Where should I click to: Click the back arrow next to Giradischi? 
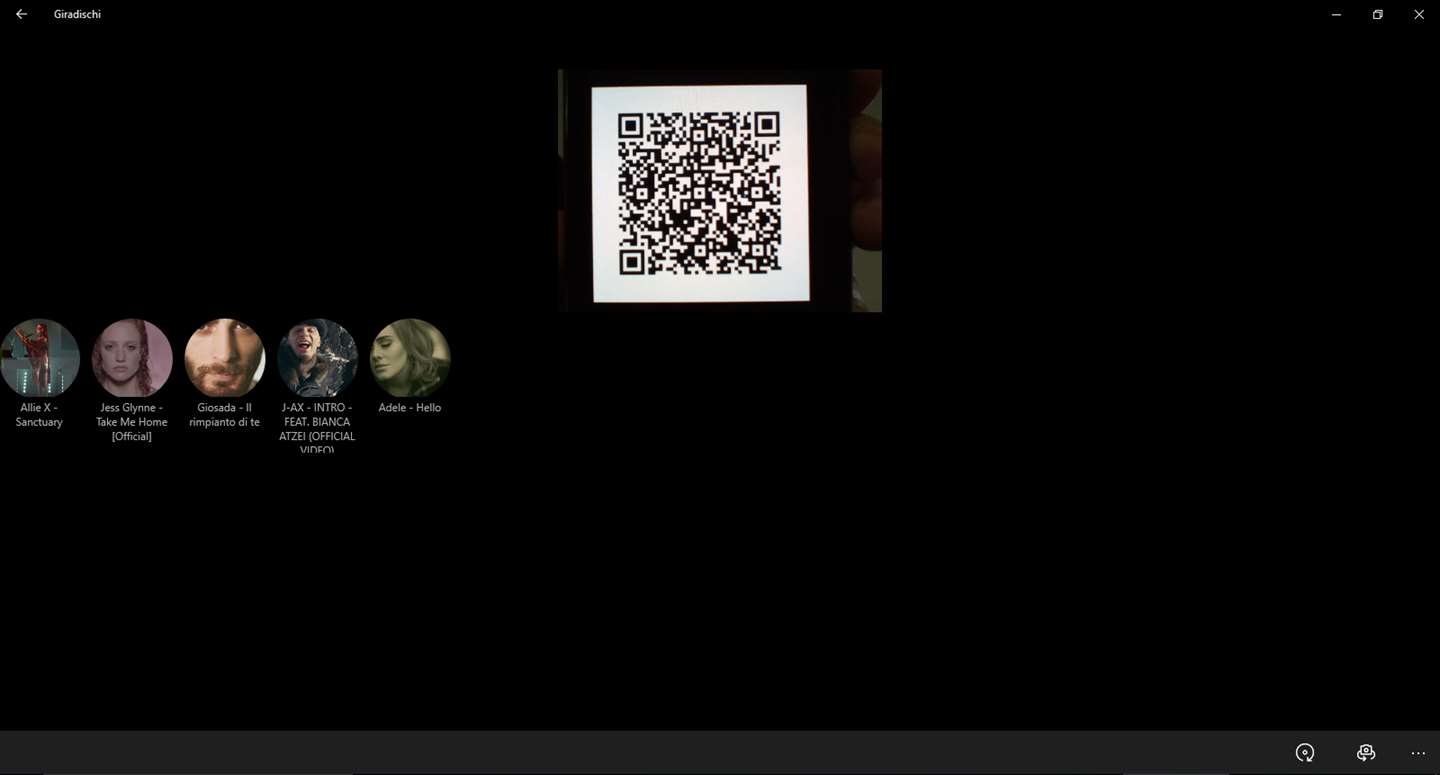(21, 14)
